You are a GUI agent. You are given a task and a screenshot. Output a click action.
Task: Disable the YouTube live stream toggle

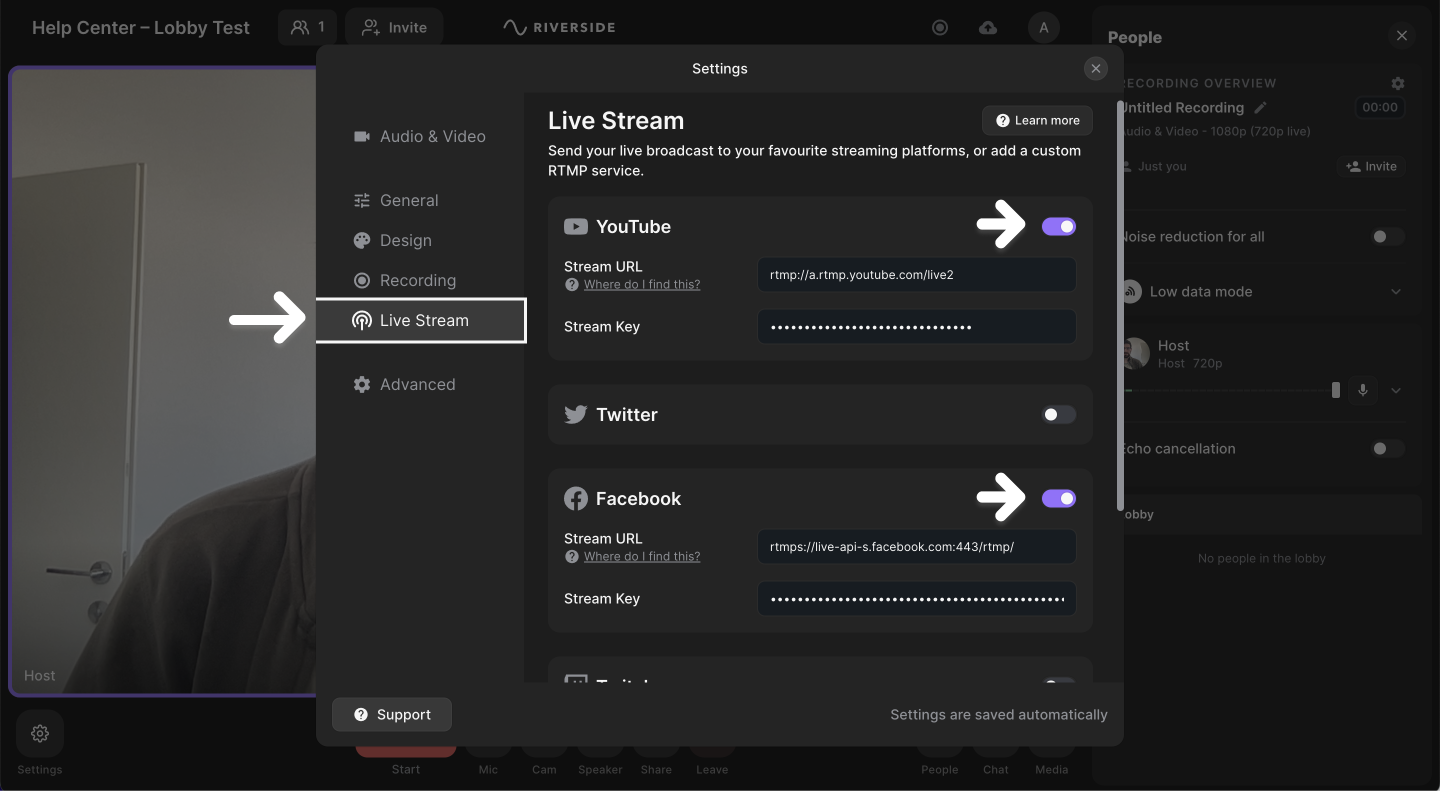tap(1059, 227)
